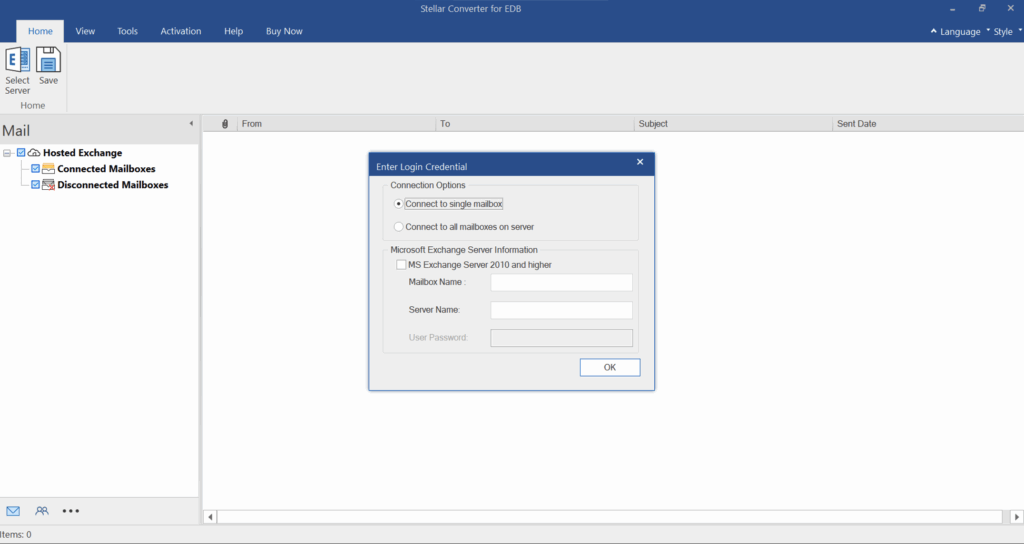
Task: Open the Contacts view icon at bottom
Action: [x=42, y=511]
